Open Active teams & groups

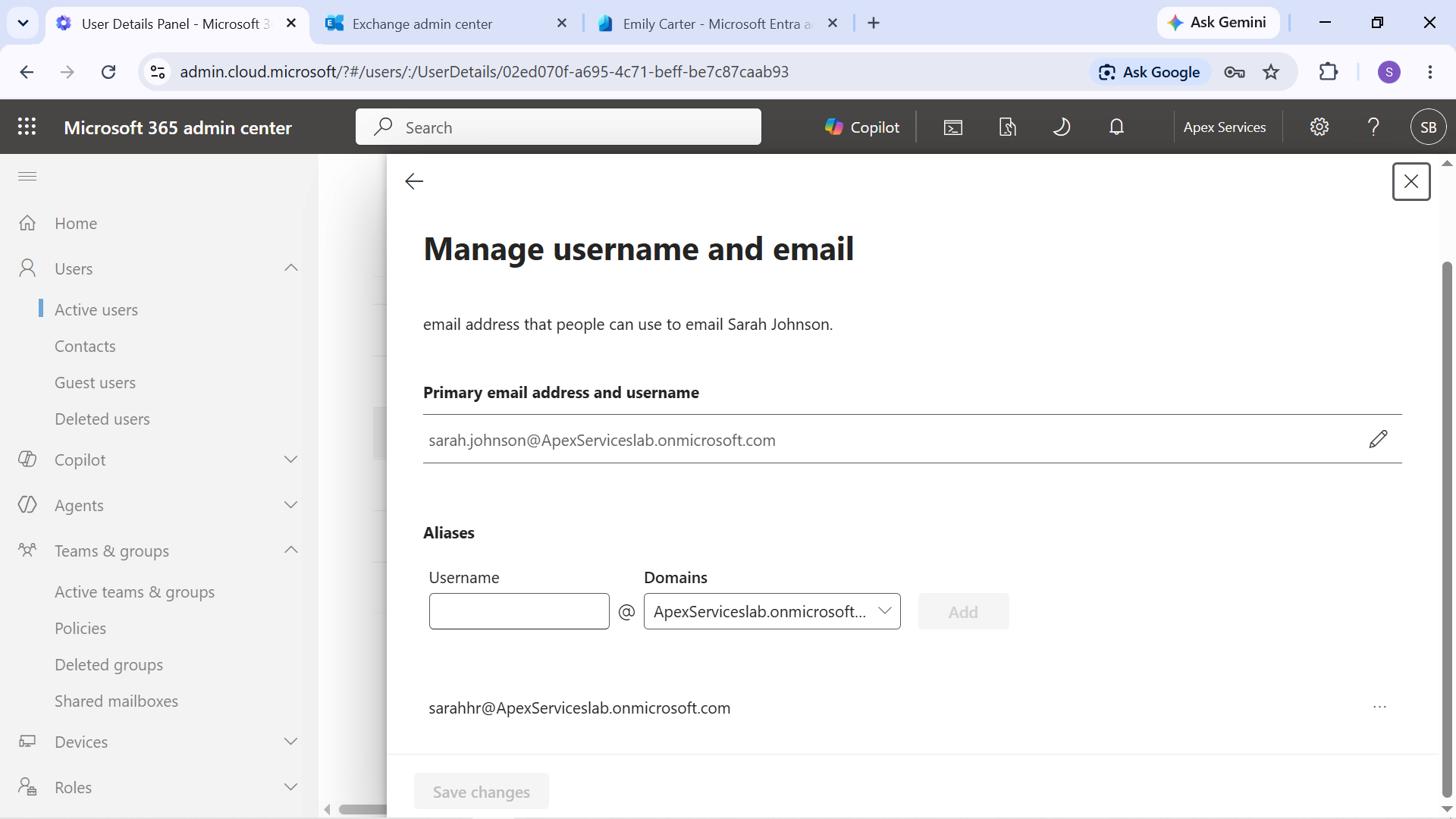tap(134, 592)
